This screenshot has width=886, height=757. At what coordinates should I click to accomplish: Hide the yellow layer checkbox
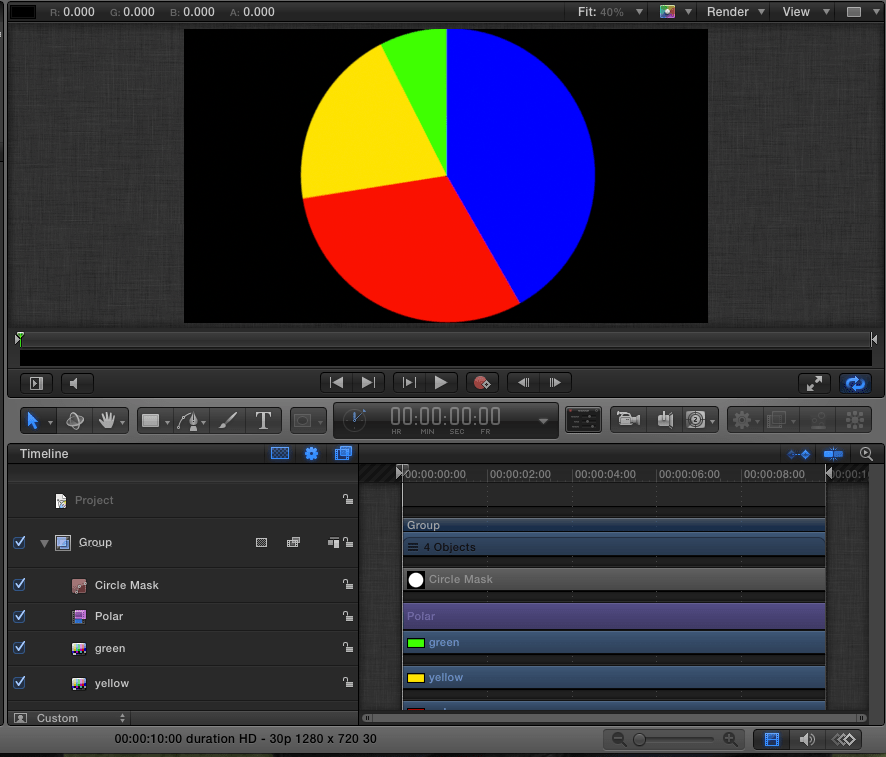pyautogui.click(x=20, y=682)
